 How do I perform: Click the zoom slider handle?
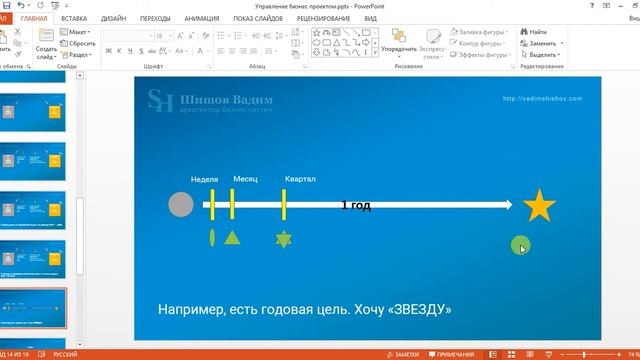(584, 354)
